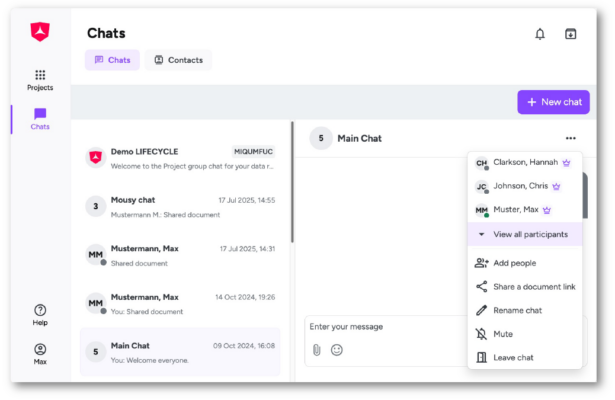Expand View all participants
The height and width of the screenshot is (400, 615).
(524, 234)
